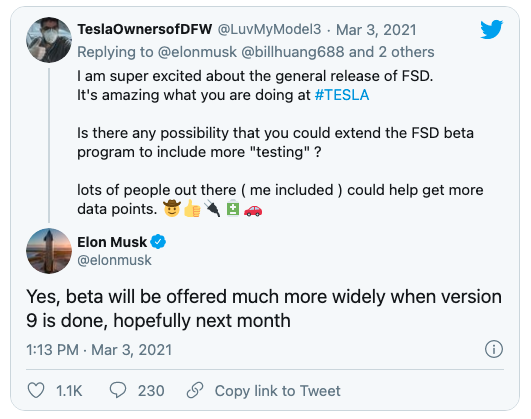The width and height of the screenshot is (531, 419).
Task: Open Elon Musk display name
Action: pos(112,242)
